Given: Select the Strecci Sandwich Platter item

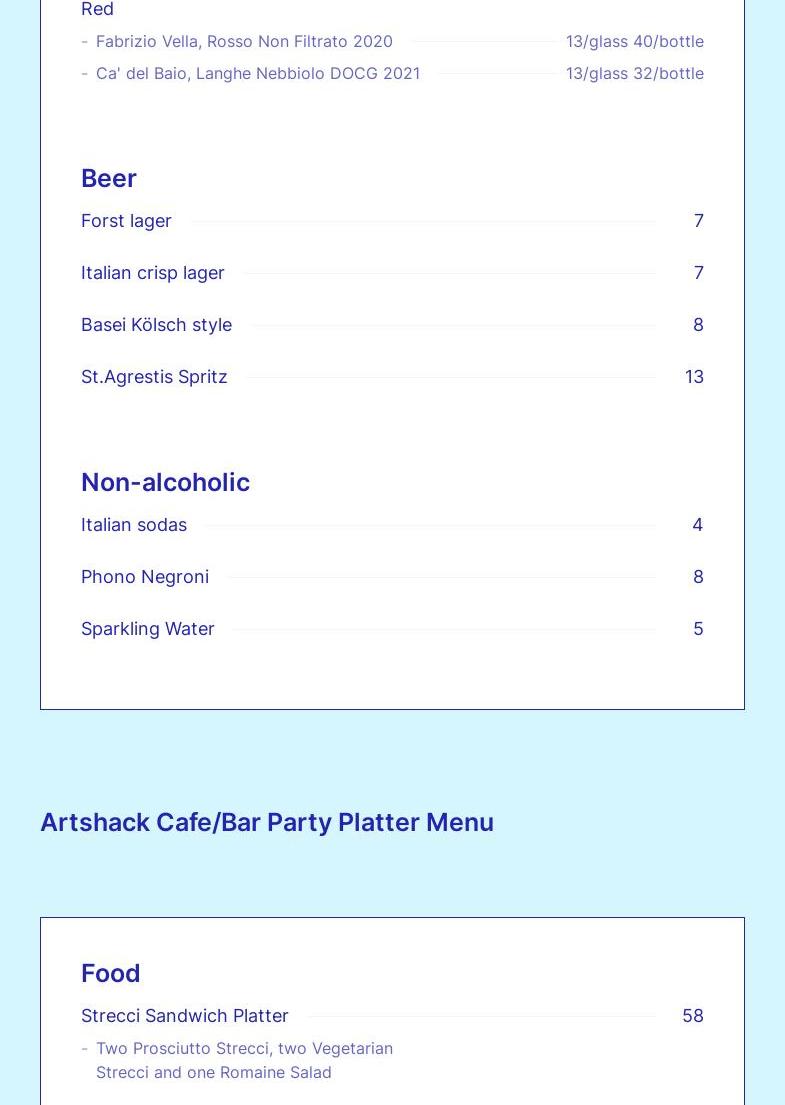Looking at the screenshot, I should coord(185,1015).
